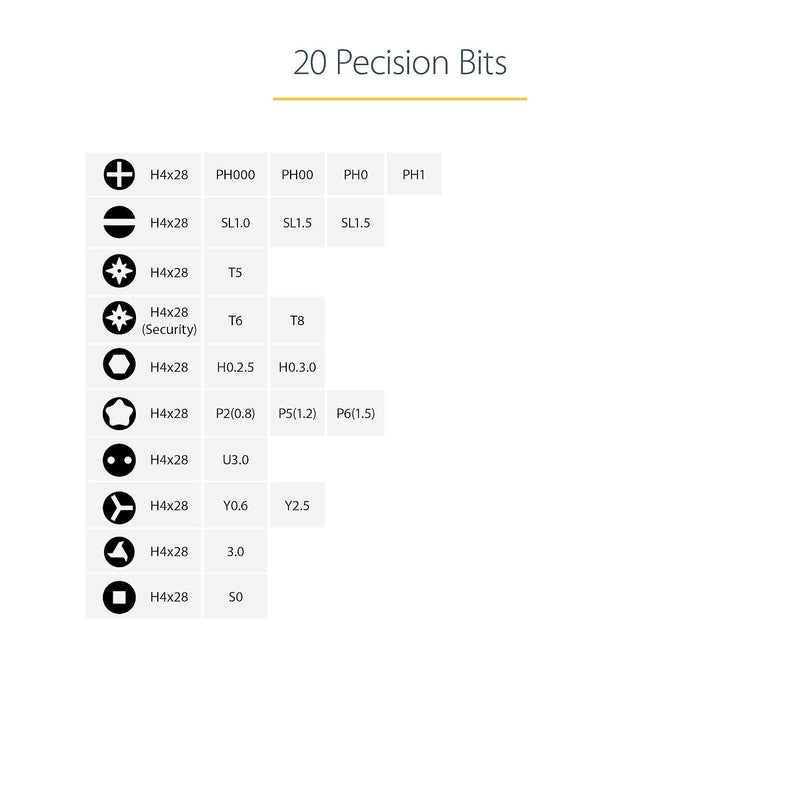This screenshot has height=800, width=800.
Task: Select the PH000 cell
Action: [x=235, y=174]
